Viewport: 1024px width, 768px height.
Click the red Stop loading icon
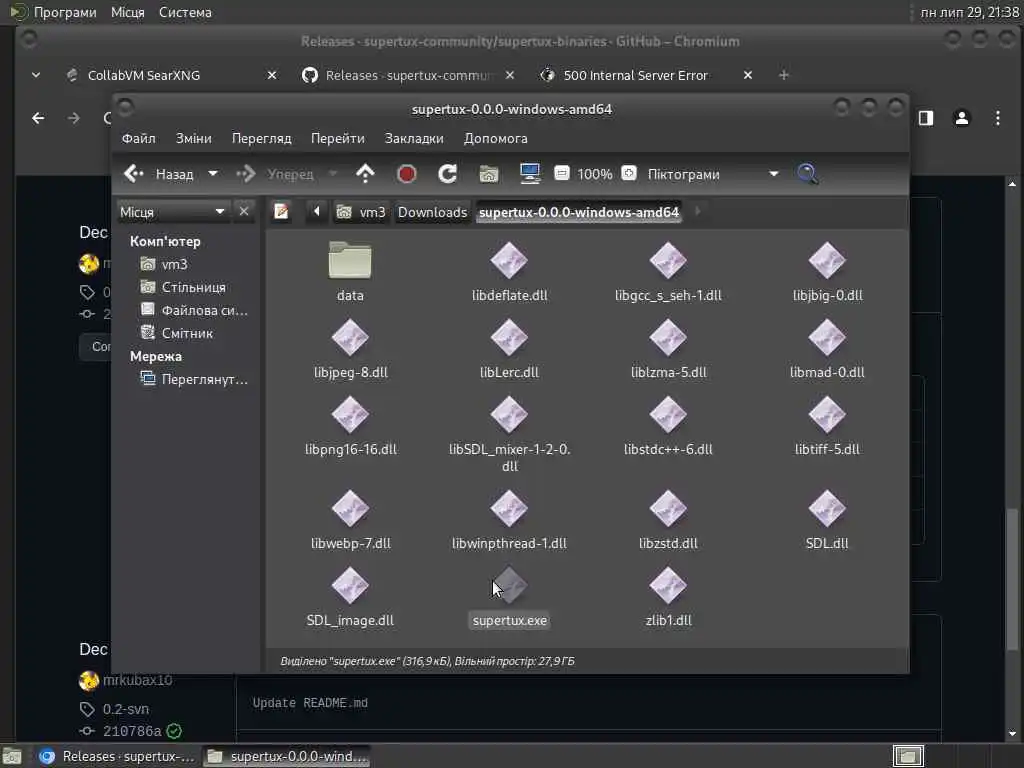[x=406, y=174]
